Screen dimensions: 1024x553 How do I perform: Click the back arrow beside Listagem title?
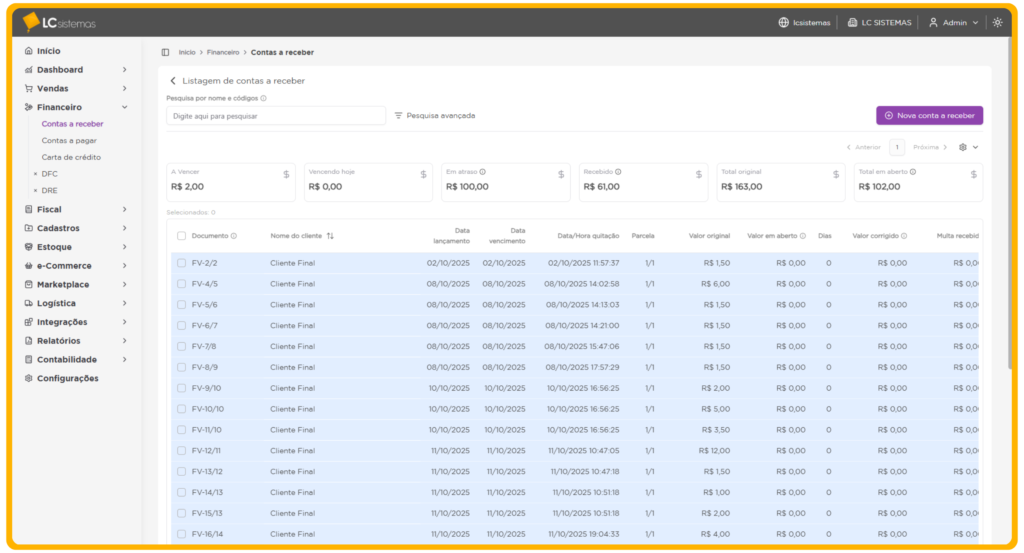173,81
